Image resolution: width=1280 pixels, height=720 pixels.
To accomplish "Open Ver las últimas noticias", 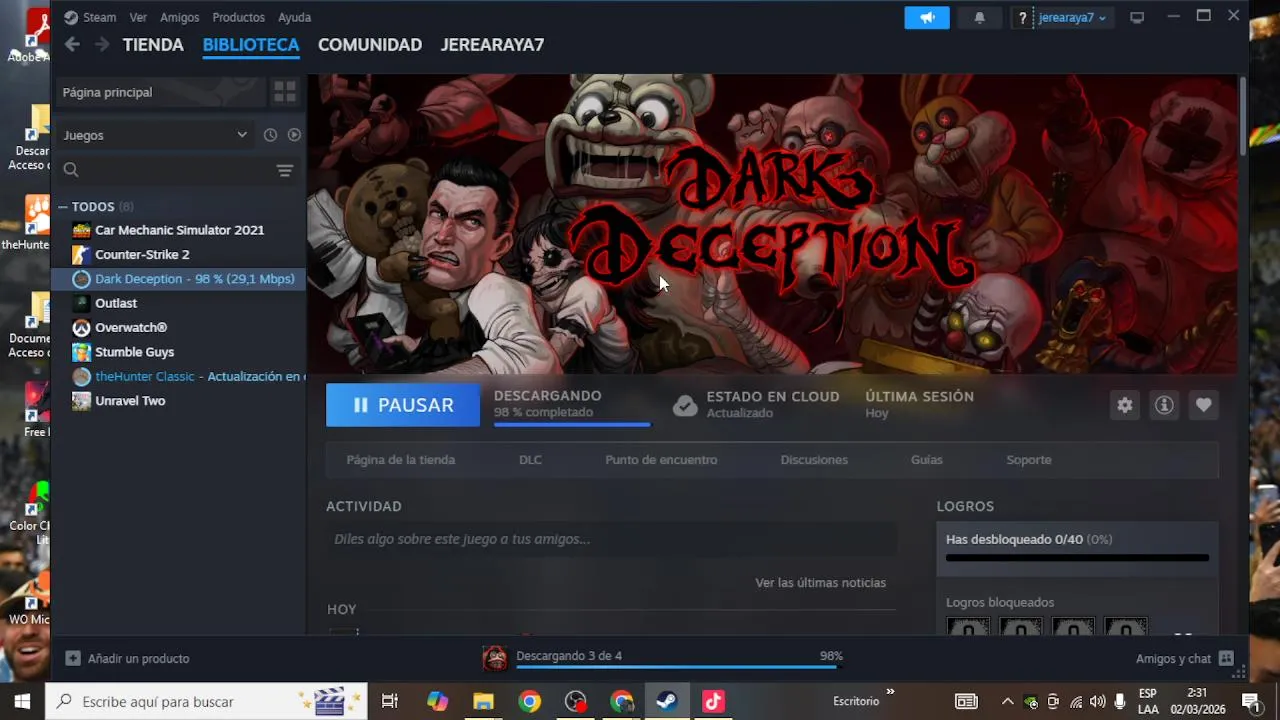I will click(x=820, y=582).
